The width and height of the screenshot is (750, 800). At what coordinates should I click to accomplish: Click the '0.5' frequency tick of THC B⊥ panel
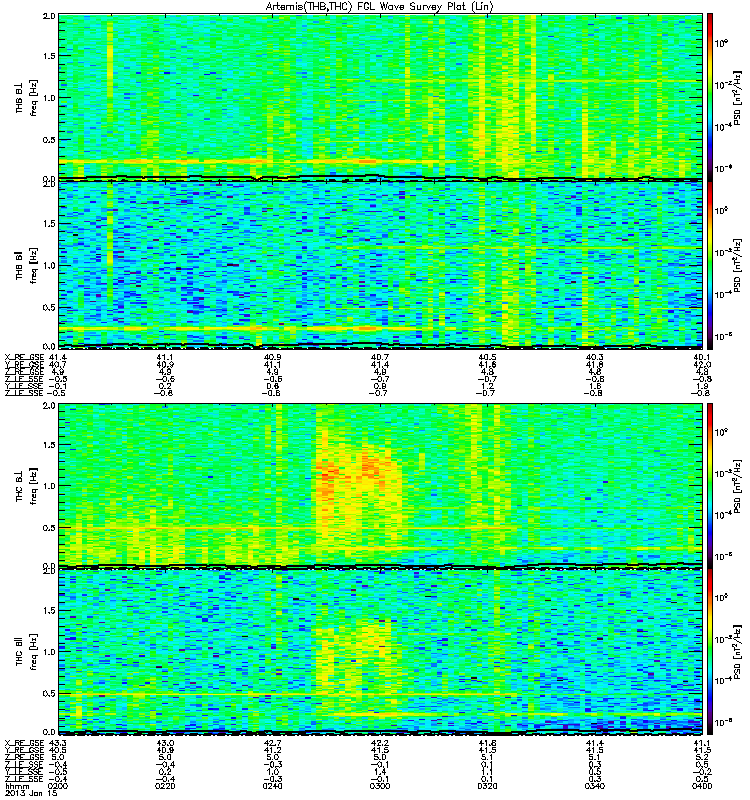click(49, 528)
